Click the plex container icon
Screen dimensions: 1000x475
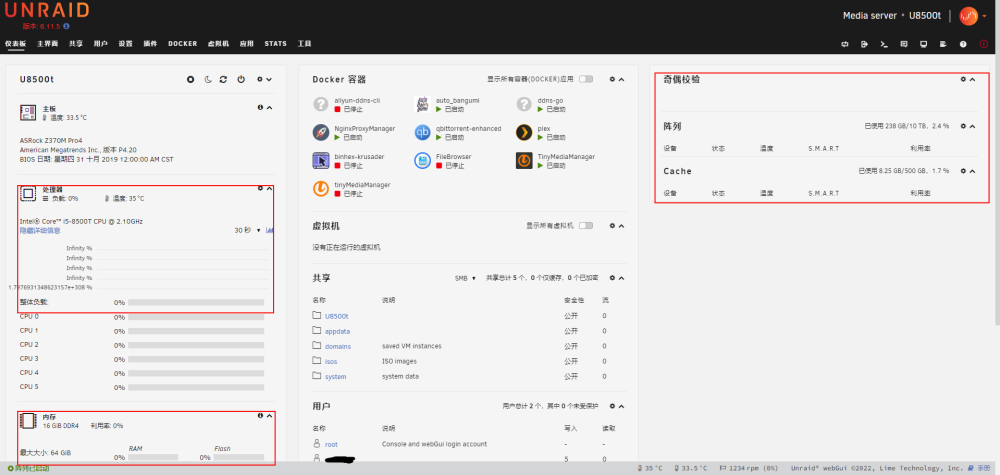click(524, 132)
